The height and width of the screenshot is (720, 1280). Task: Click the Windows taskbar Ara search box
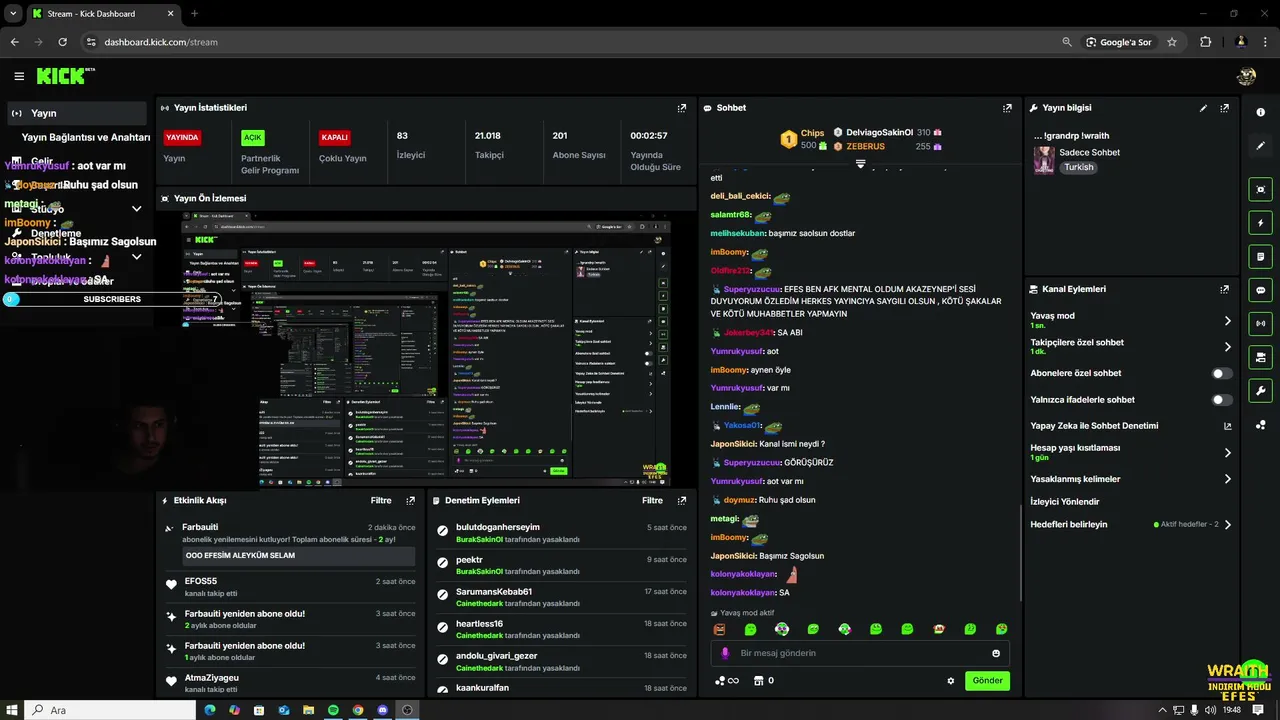[109, 710]
